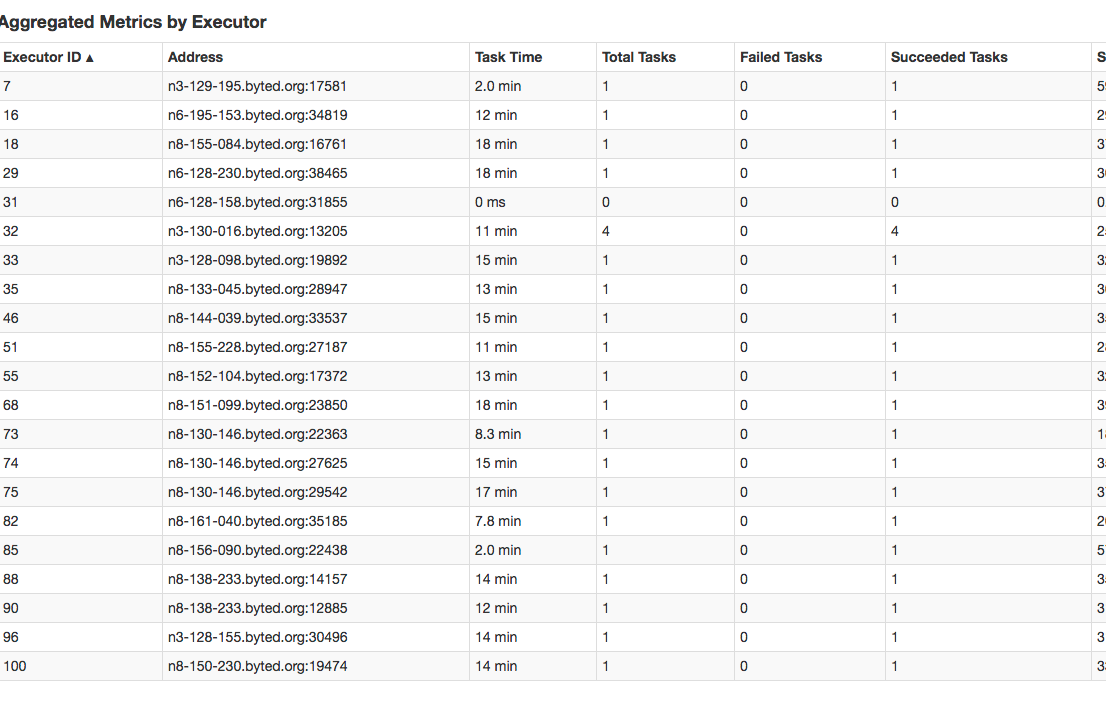
Task: Select address n6-195-153.byted.org:34819
Action: (x=257, y=115)
